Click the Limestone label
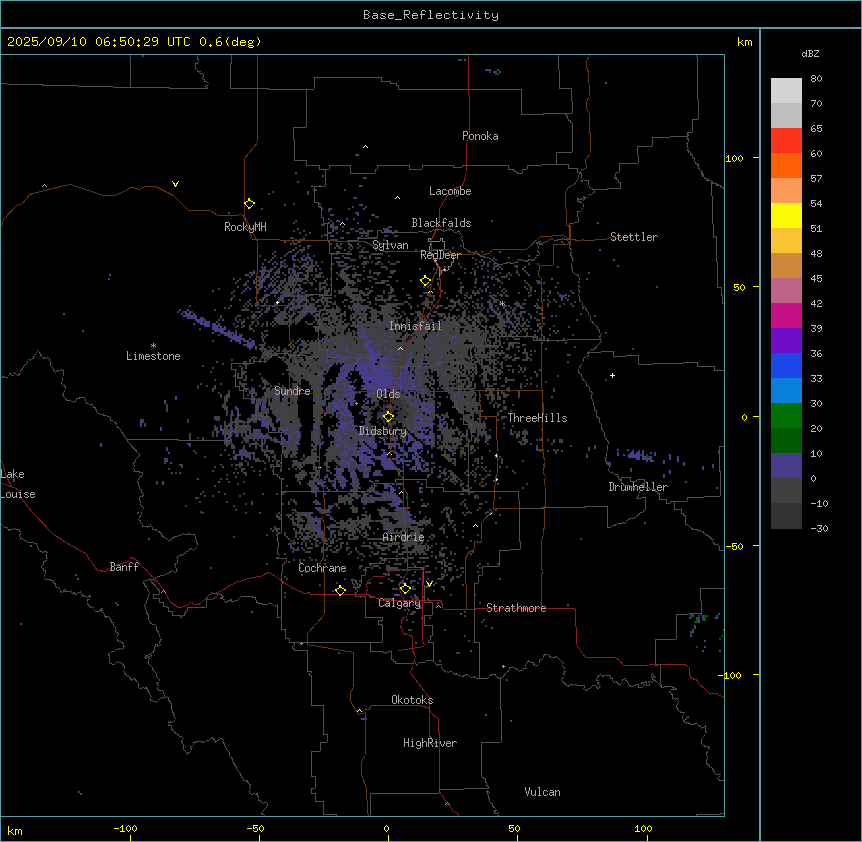Image resolution: width=862 pixels, height=842 pixels. [x=153, y=356]
